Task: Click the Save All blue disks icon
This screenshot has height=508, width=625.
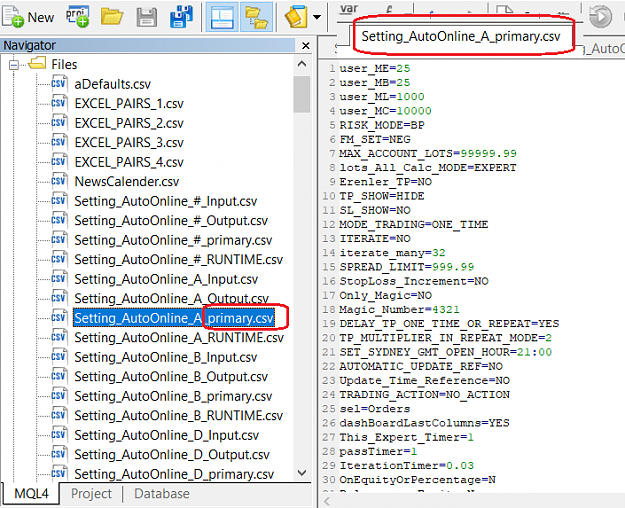Action: pos(181,17)
